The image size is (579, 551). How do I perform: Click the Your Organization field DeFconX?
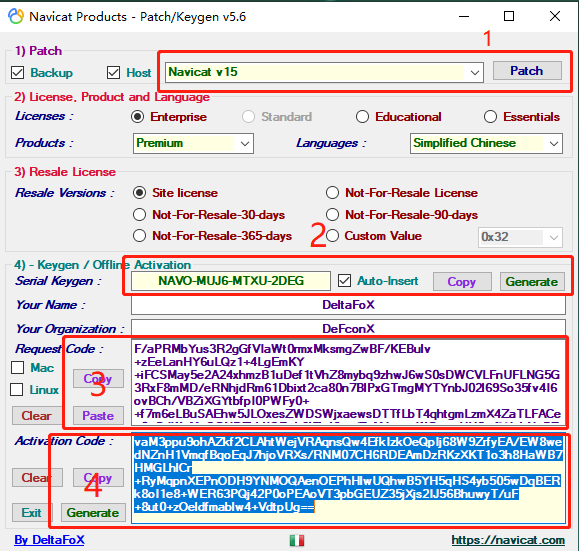[348, 328]
